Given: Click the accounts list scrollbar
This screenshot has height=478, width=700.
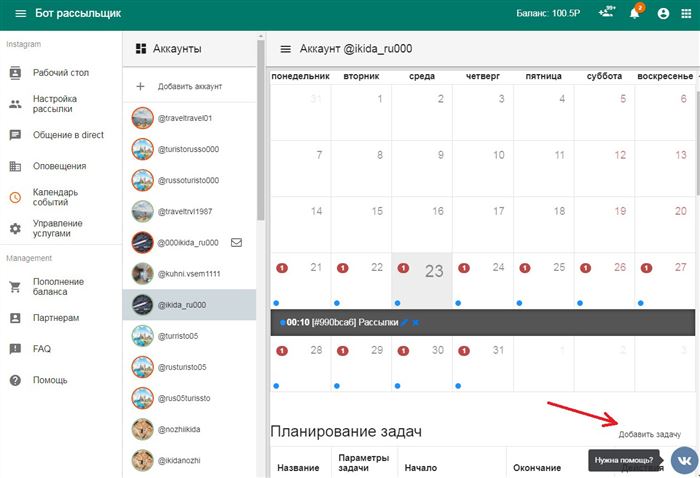Looking at the screenshot, I should click(x=261, y=129).
